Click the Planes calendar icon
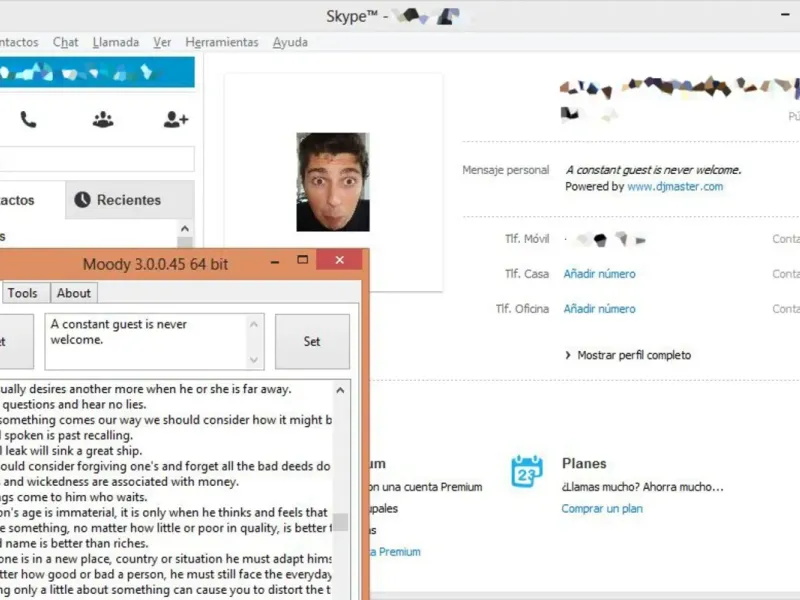 527,471
